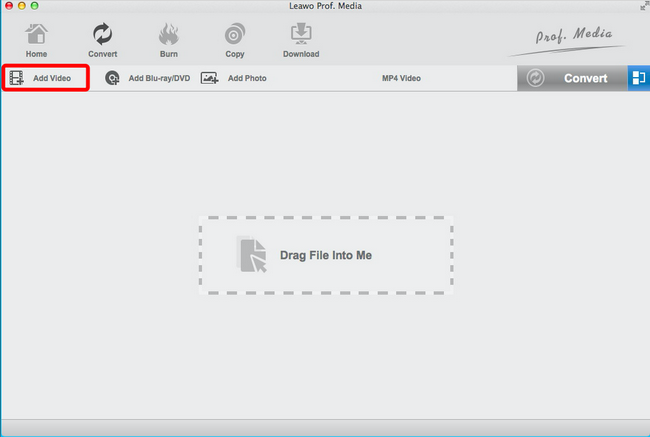Click the Drag File Into Me drop area
Image resolution: width=650 pixels, height=437 pixels.
point(326,255)
